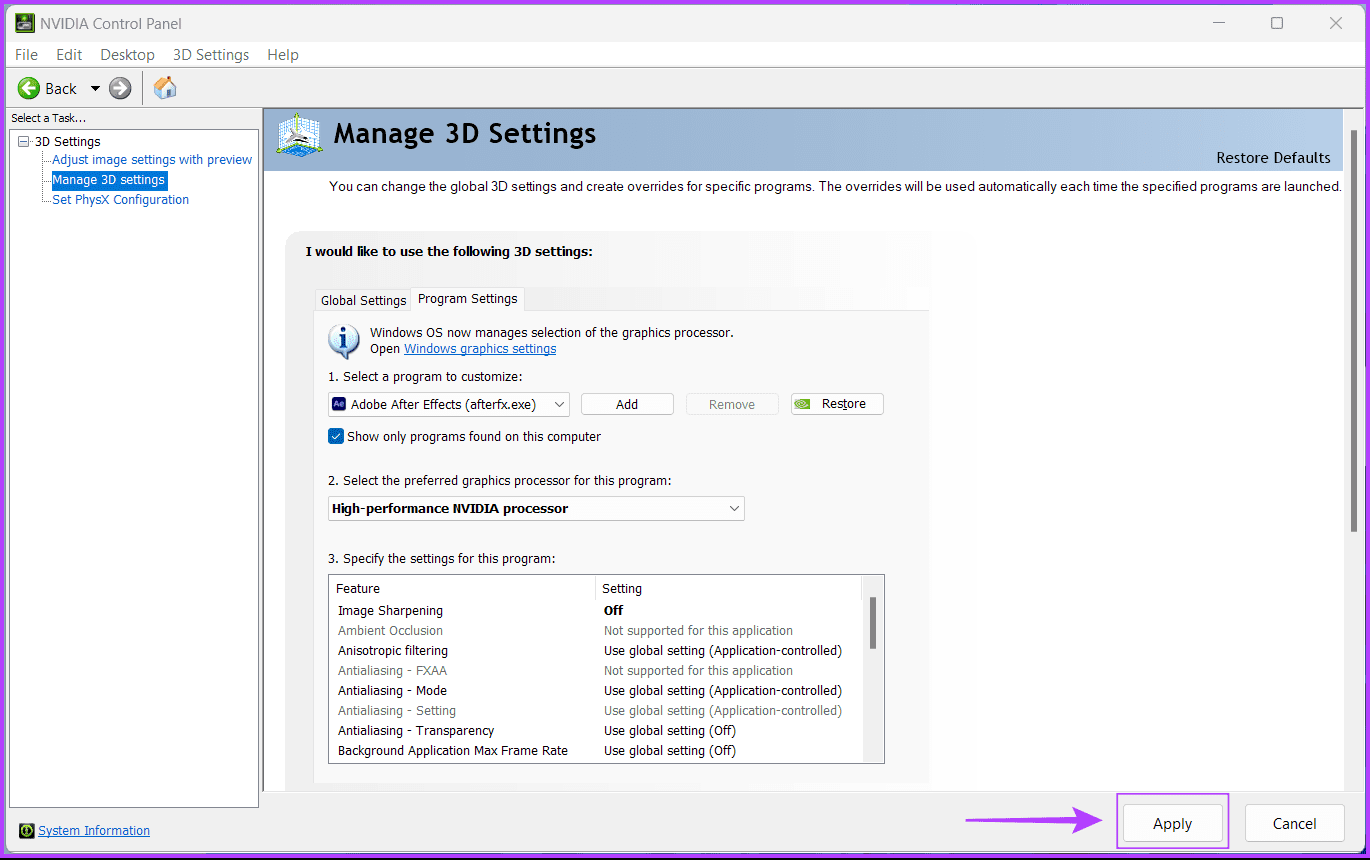Click the Feature column header

pyautogui.click(x=462, y=589)
